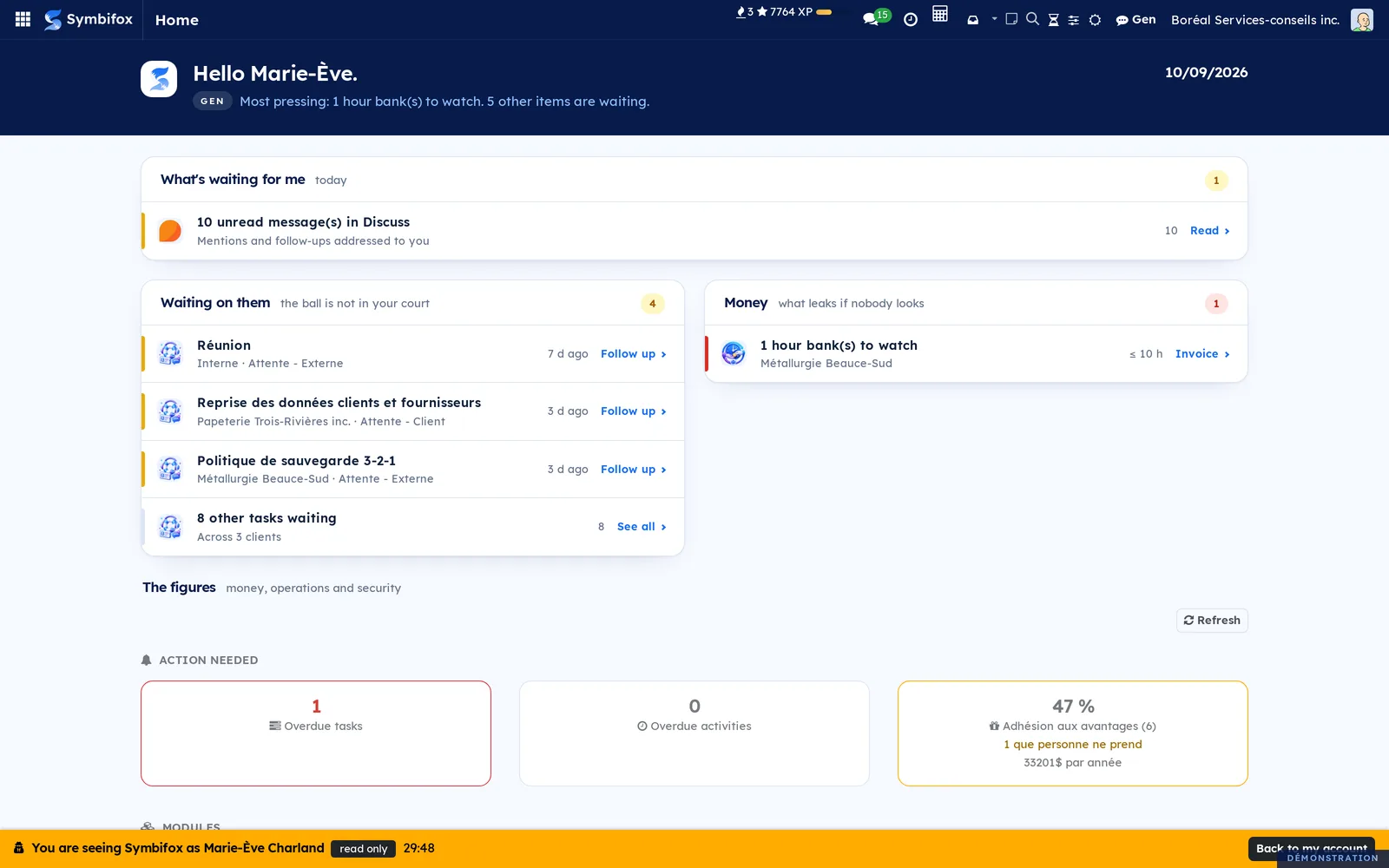Open the sliders settings icon
The image size is (1389, 868).
(x=1074, y=19)
